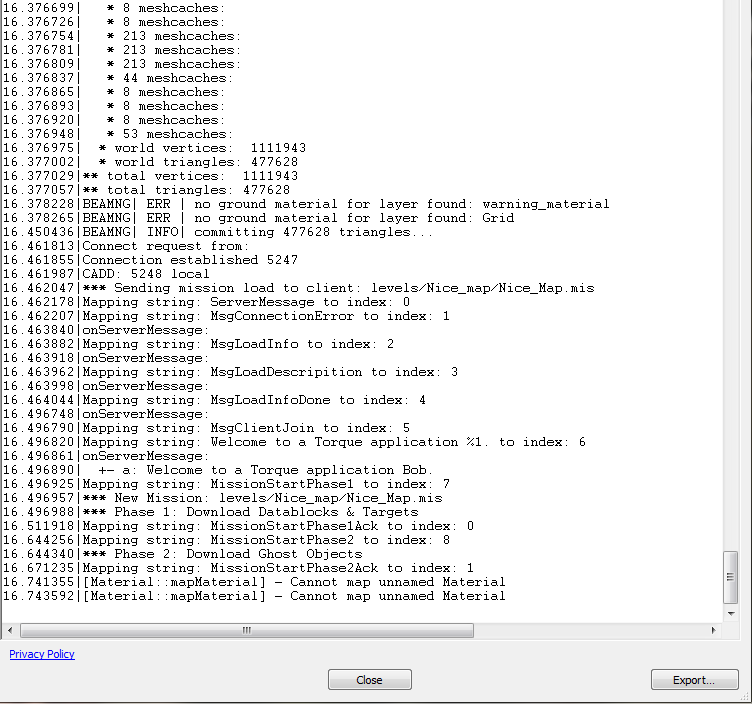Click the 'world triangles: 477628' line

[x=151, y=162]
